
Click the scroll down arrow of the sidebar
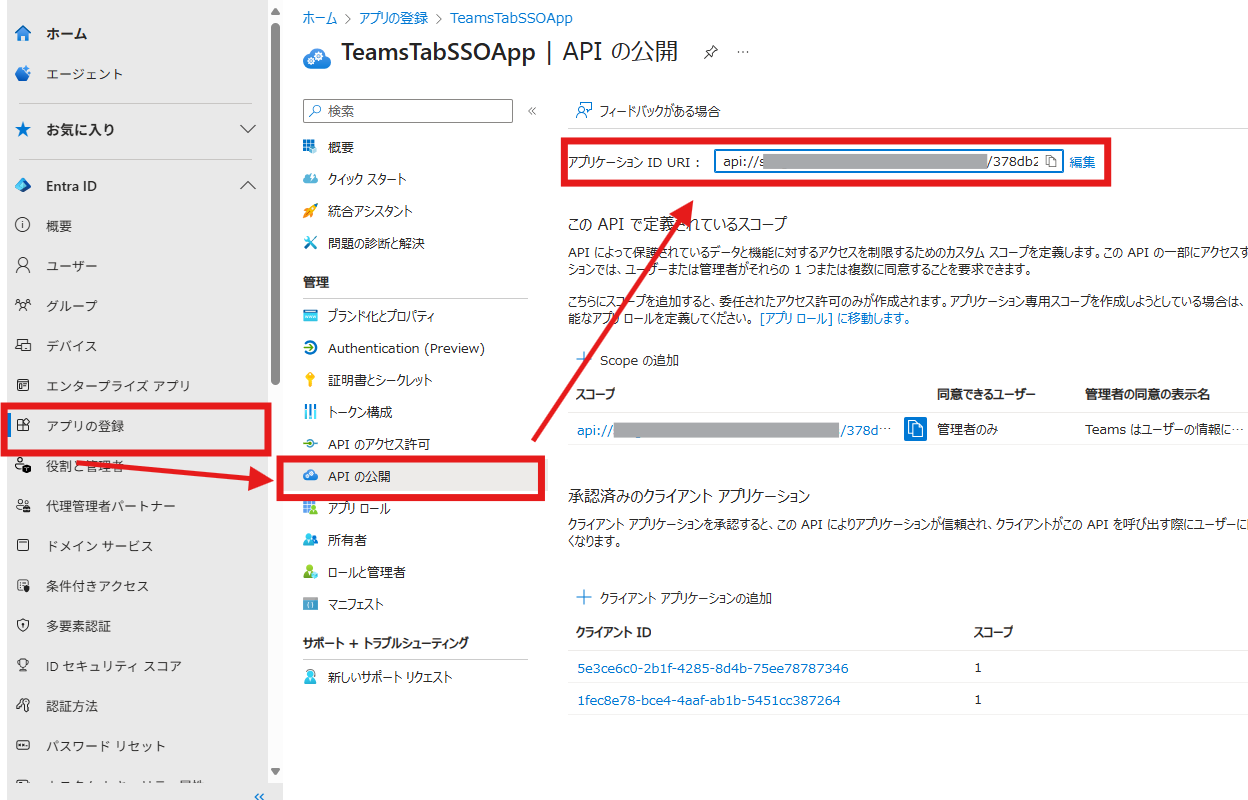click(275, 771)
